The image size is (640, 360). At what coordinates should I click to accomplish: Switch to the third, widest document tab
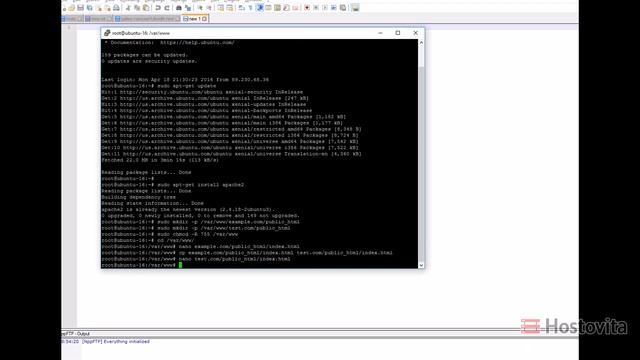(147, 19)
